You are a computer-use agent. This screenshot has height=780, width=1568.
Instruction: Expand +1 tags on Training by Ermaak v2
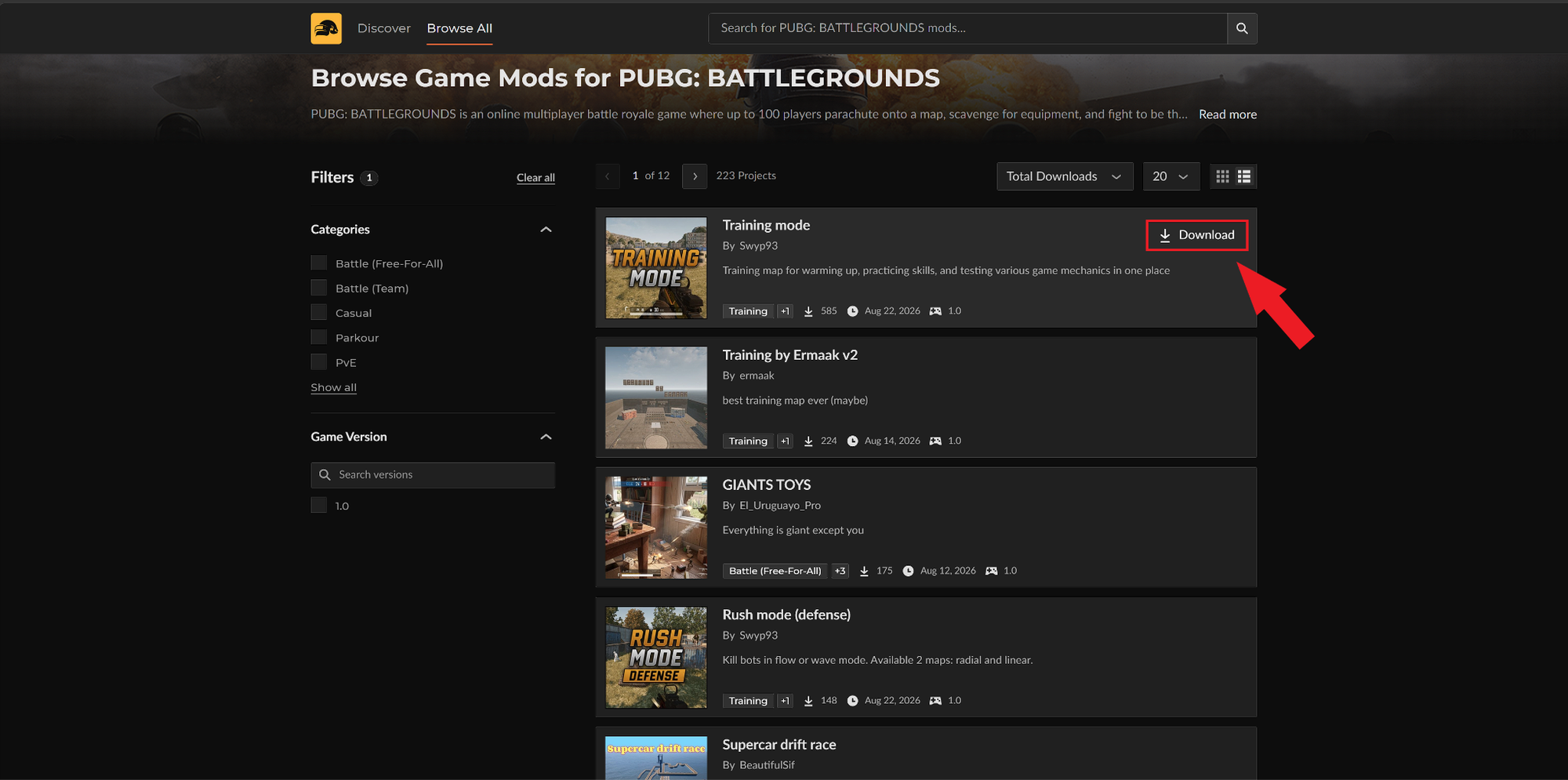(785, 441)
